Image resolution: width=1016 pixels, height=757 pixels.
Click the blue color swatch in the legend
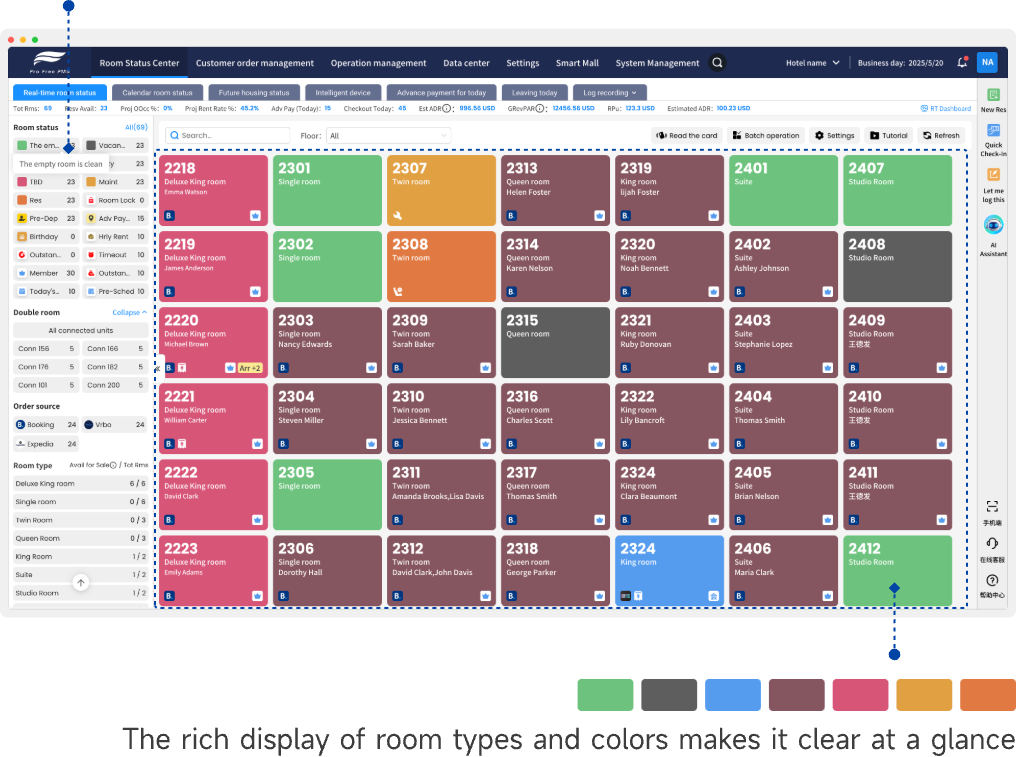[x=733, y=694]
